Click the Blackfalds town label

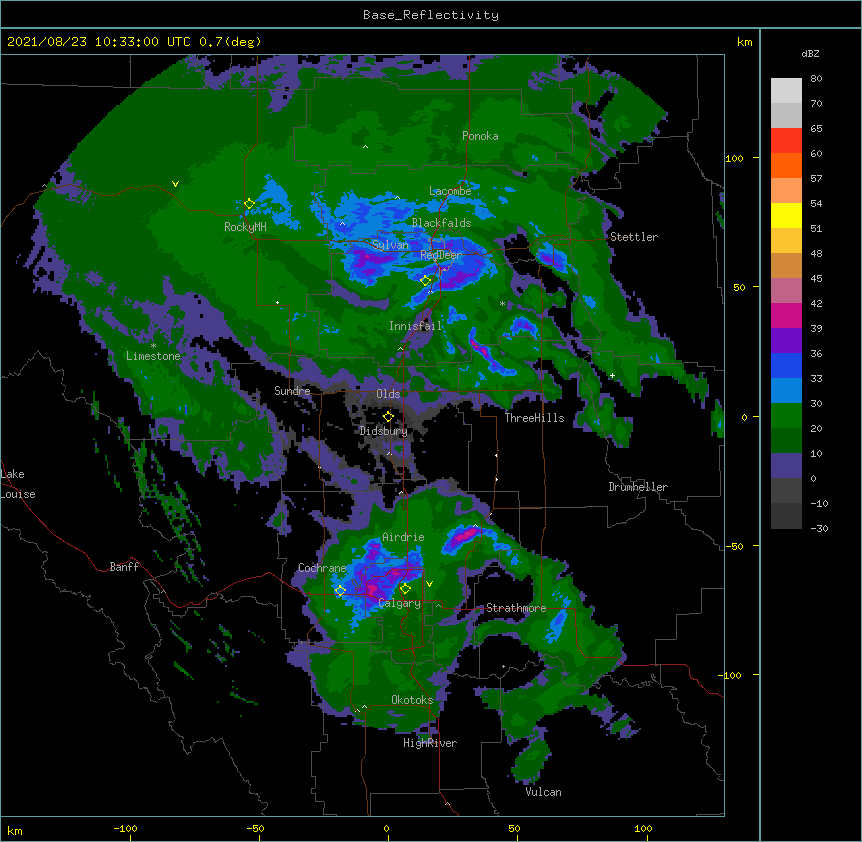click(x=441, y=223)
